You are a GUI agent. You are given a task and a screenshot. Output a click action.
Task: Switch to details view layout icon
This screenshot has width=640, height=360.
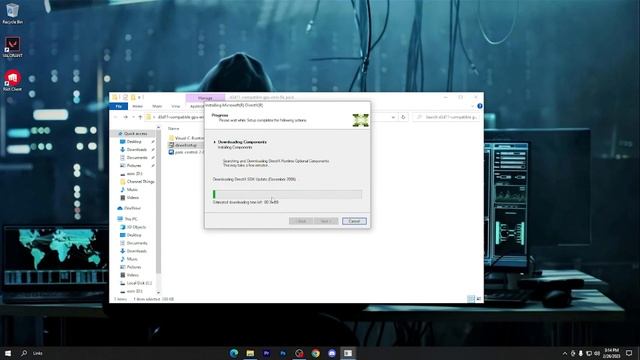471,299
